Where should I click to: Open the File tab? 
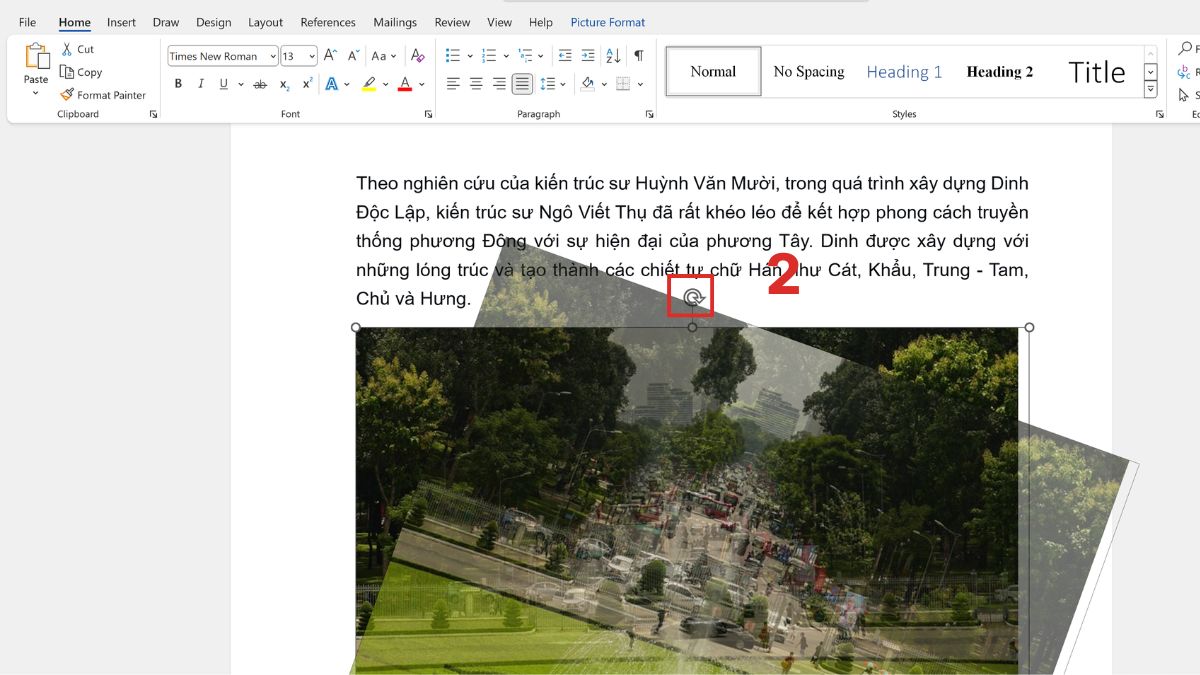tap(27, 22)
